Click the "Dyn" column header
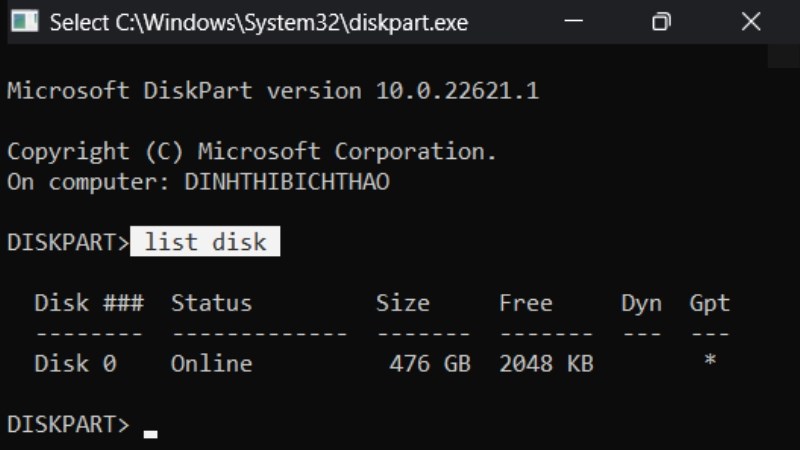 (641, 303)
